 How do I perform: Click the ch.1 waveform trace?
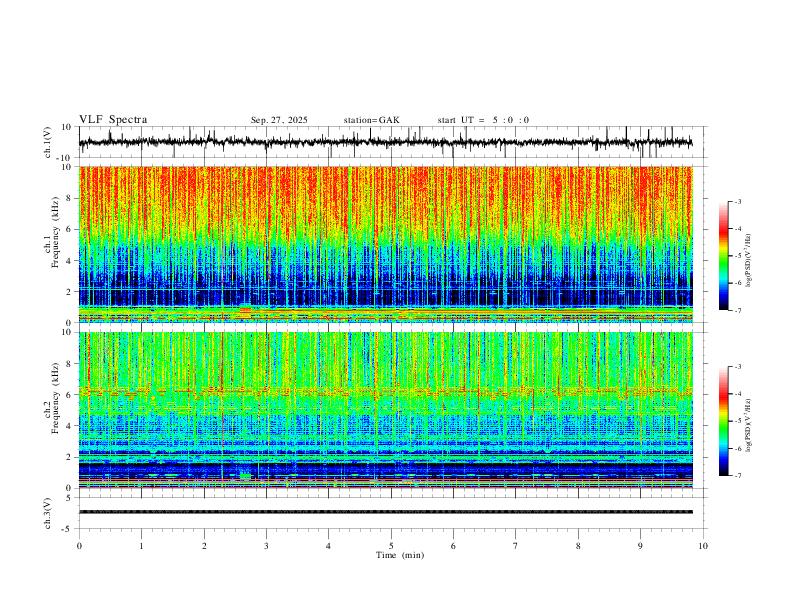pos(385,142)
